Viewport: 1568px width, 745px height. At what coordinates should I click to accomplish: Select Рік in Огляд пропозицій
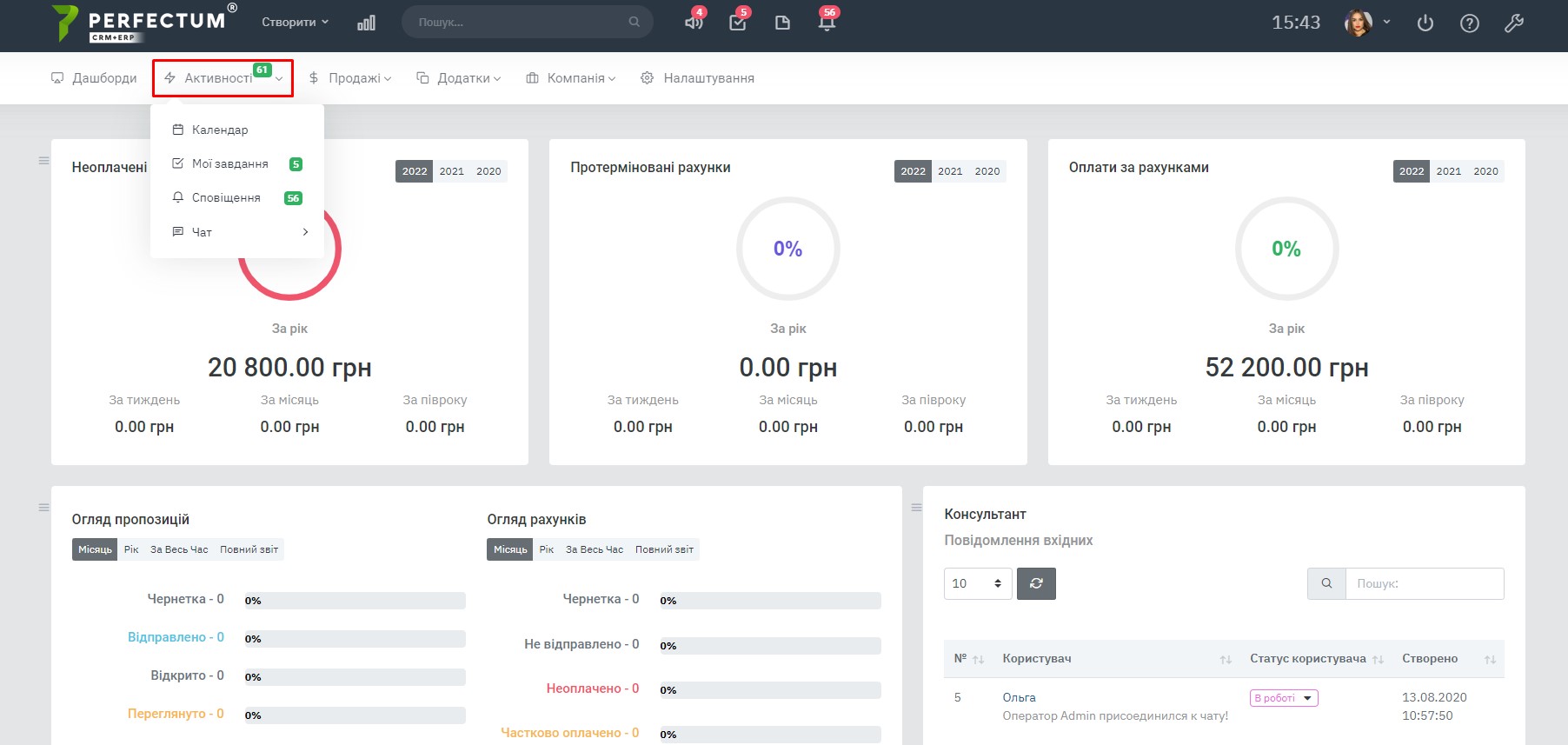(131, 549)
